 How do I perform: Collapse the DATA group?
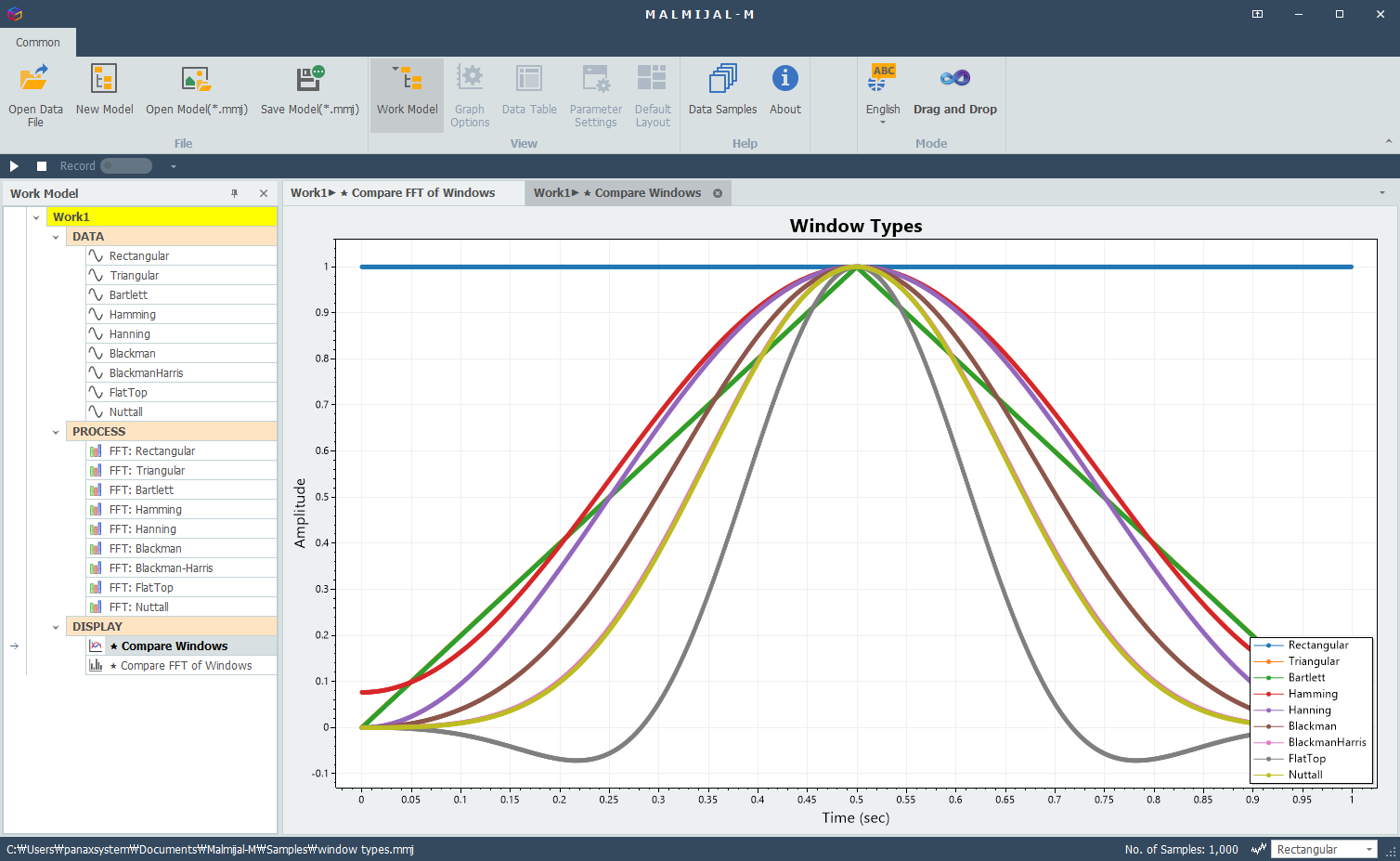56,237
